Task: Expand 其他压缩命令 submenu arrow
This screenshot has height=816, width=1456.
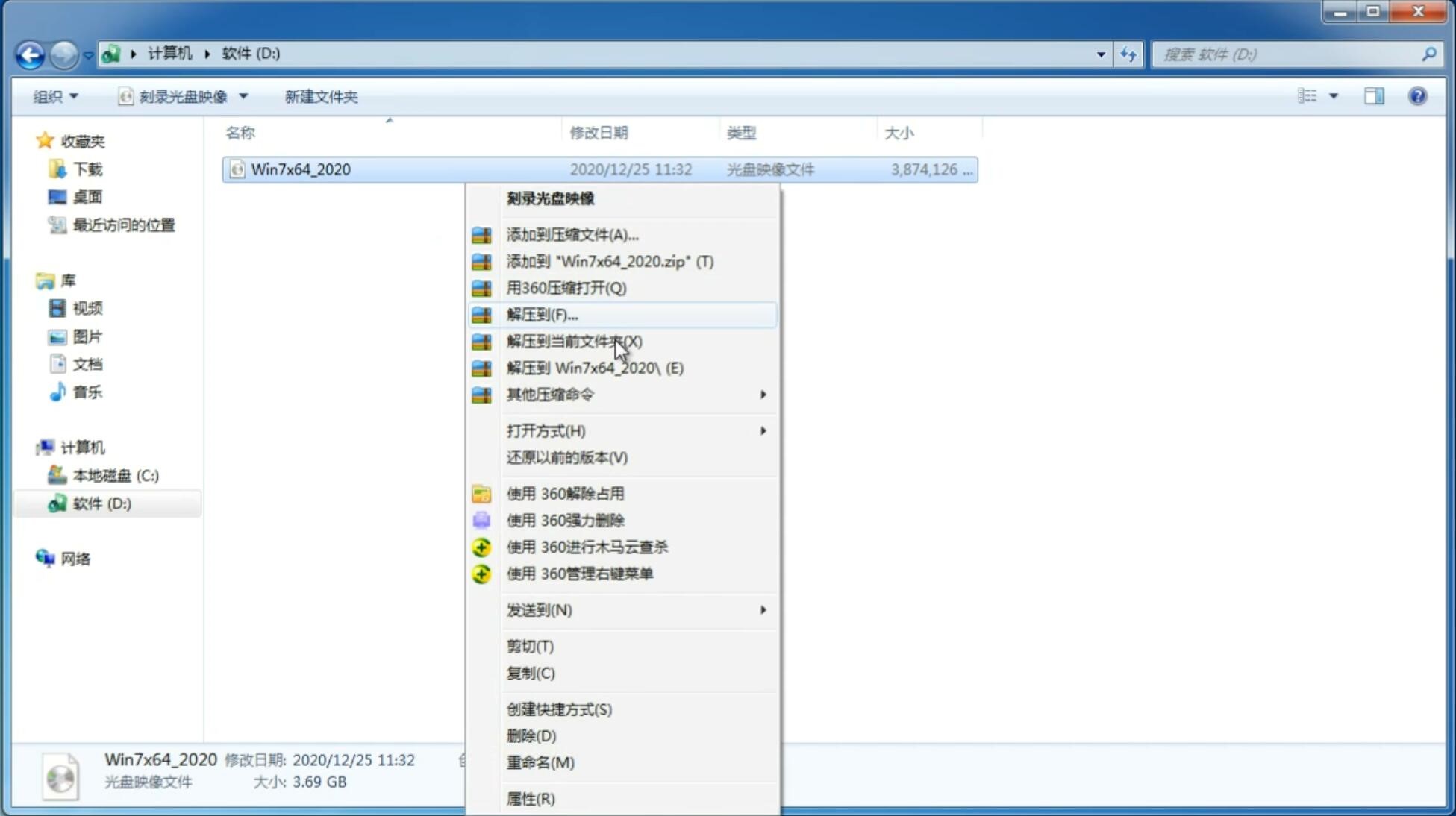Action: (763, 394)
